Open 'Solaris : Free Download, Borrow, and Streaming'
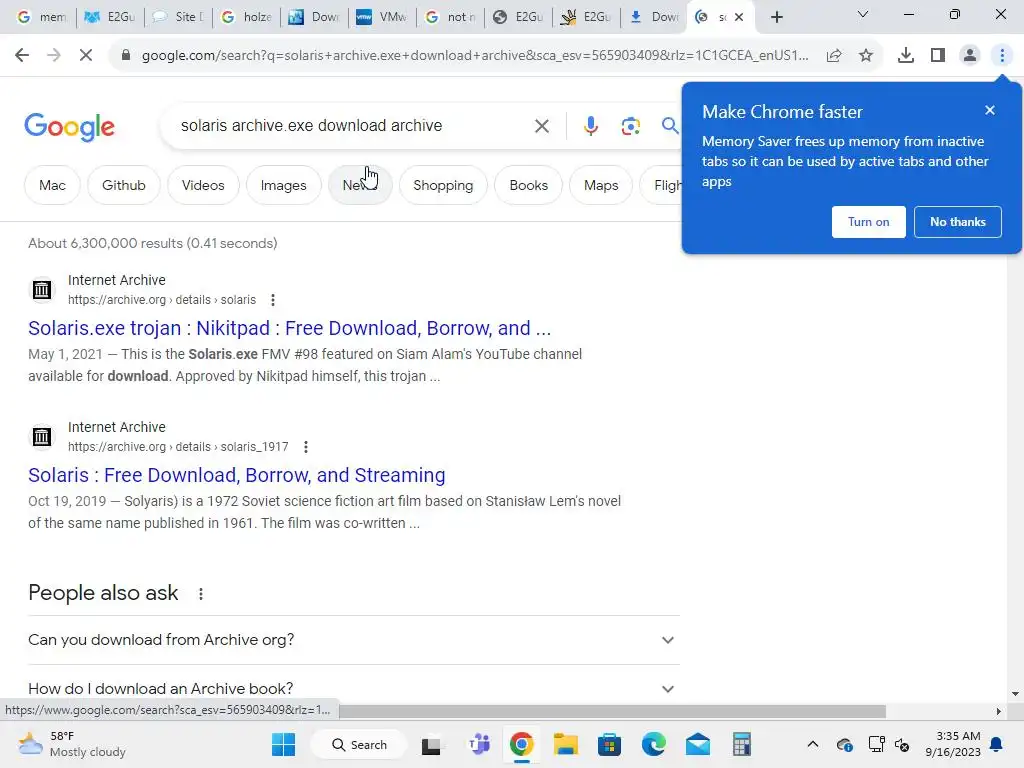 pyautogui.click(x=236, y=475)
